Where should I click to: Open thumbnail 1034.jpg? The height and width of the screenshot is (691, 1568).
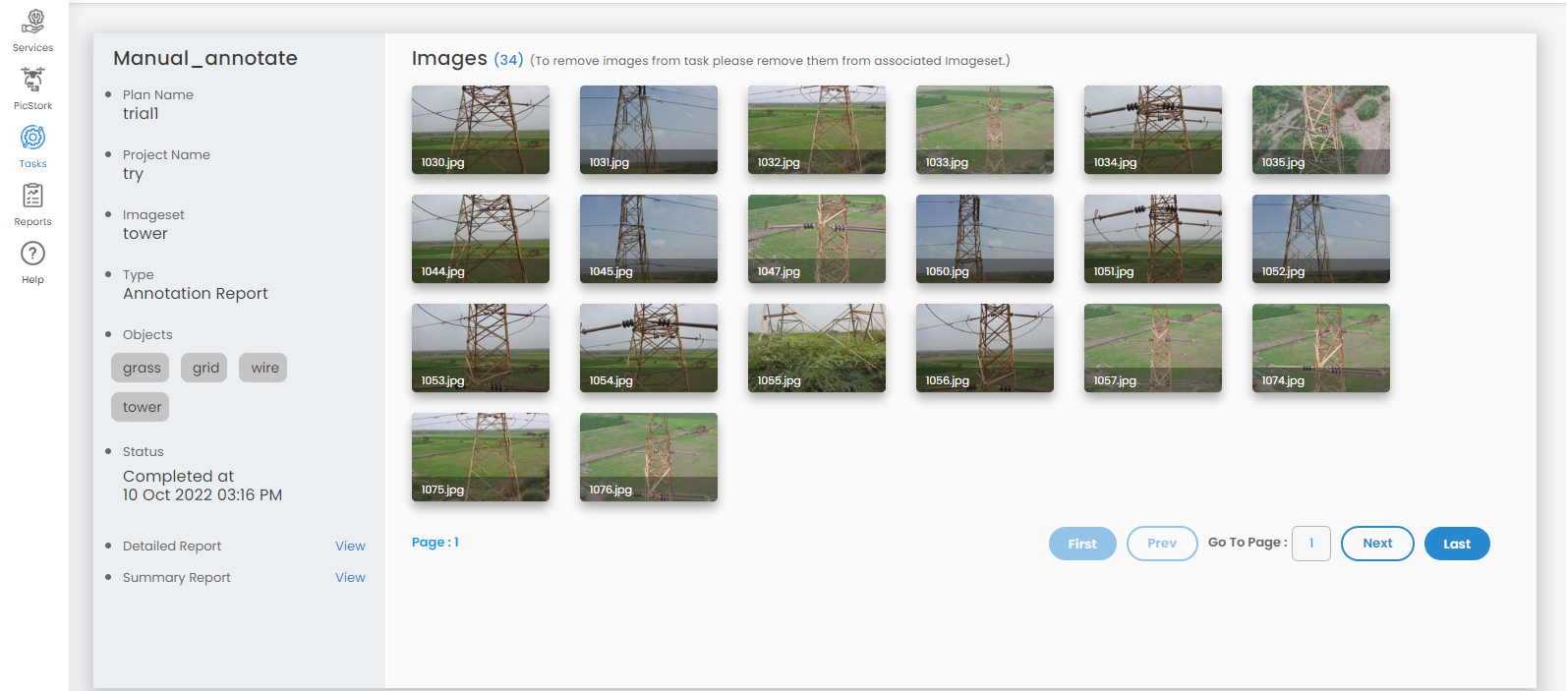[x=1153, y=130]
